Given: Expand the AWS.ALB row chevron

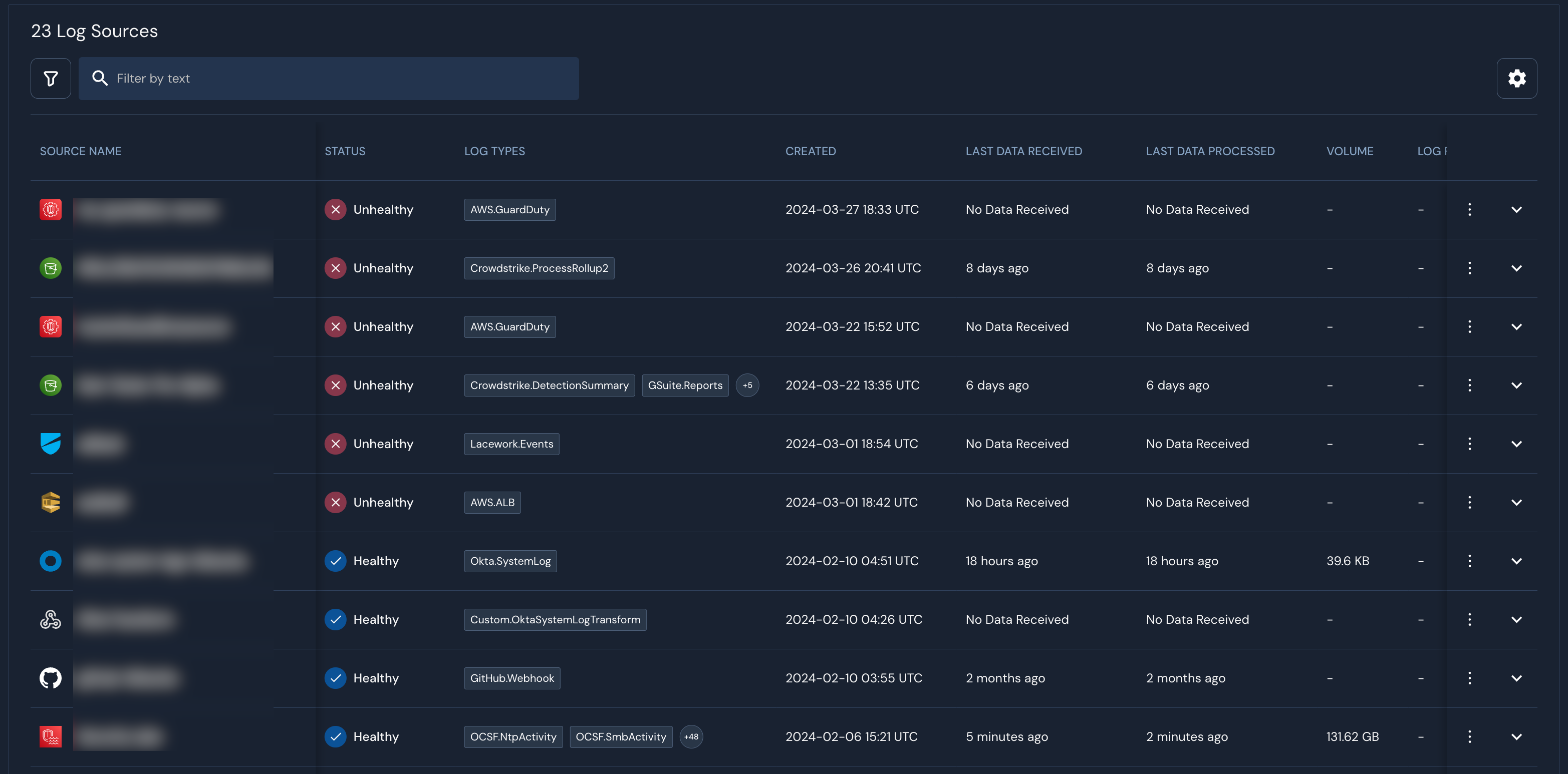Looking at the screenshot, I should [1516, 503].
